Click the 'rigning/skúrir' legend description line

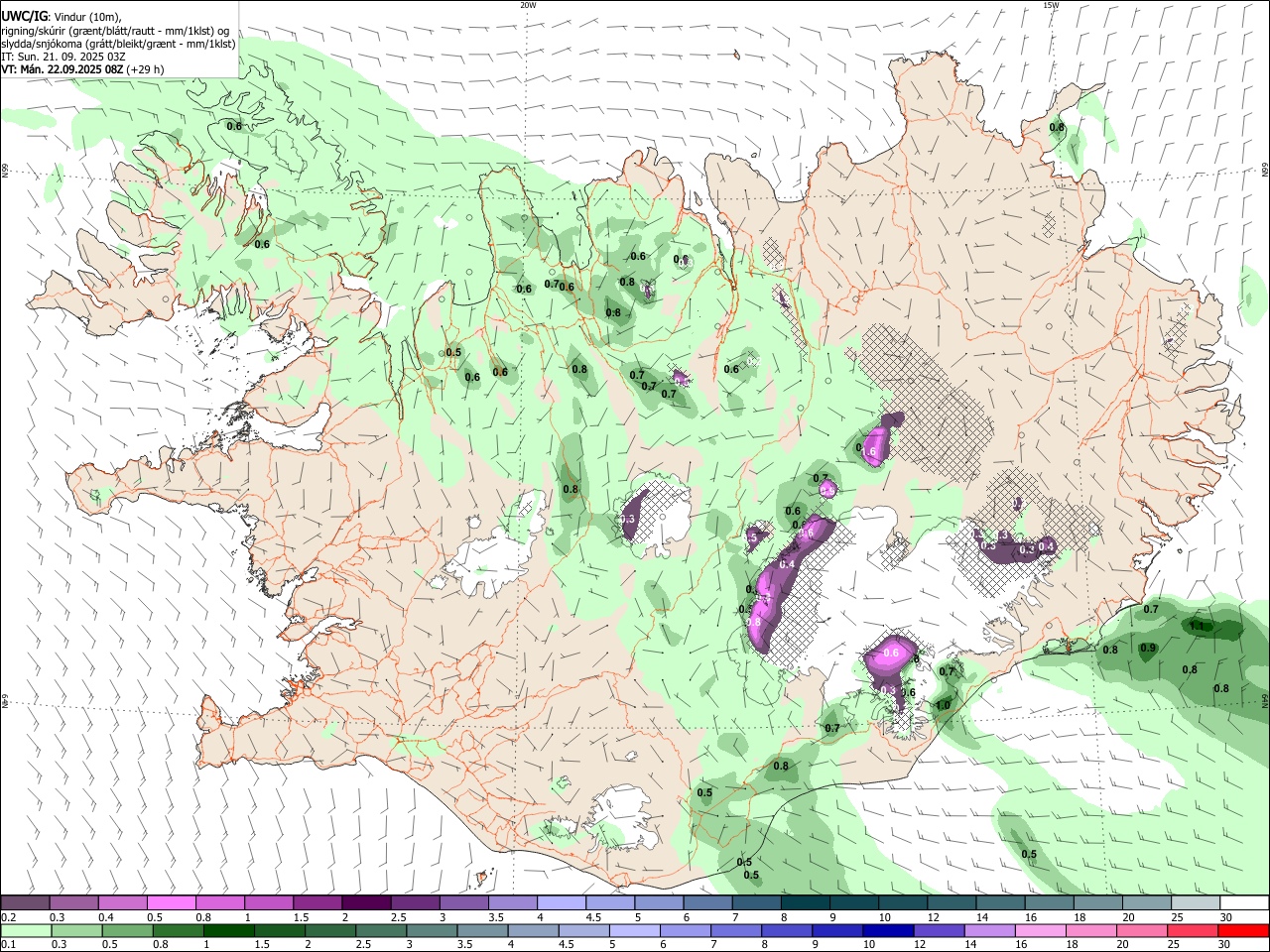click(x=115, y=31)
